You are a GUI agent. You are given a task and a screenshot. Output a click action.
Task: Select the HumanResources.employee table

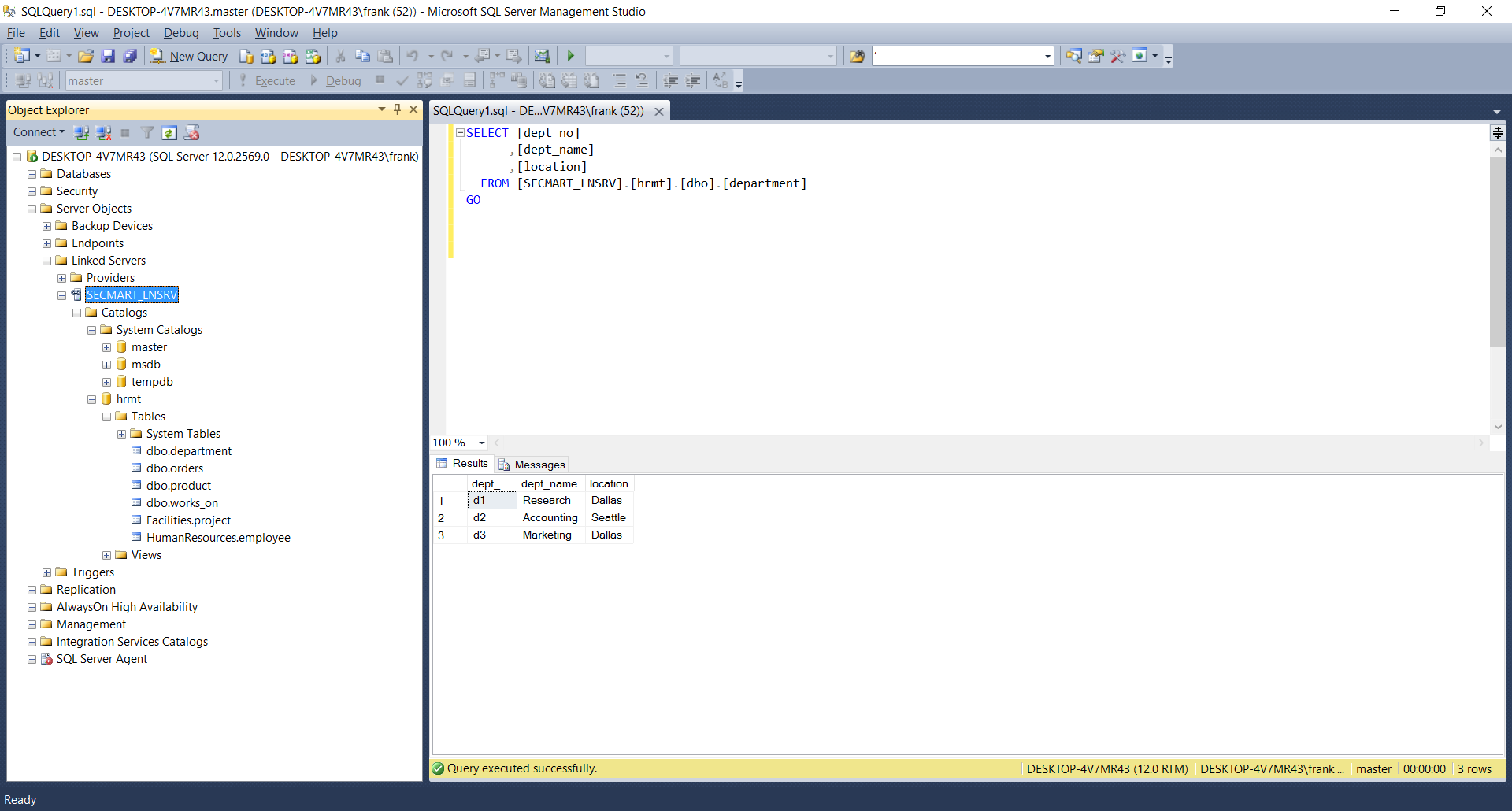click(218, 538)
